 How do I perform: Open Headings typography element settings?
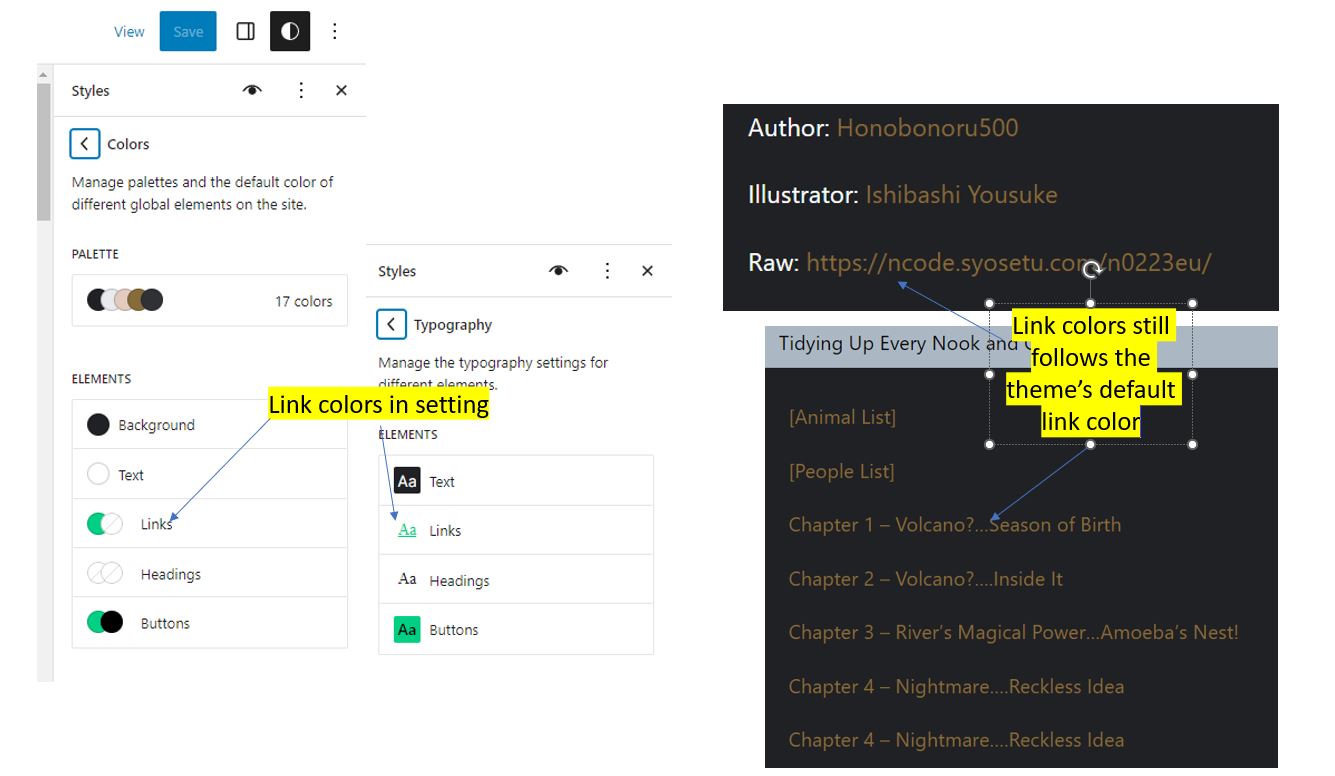point(516,580)
